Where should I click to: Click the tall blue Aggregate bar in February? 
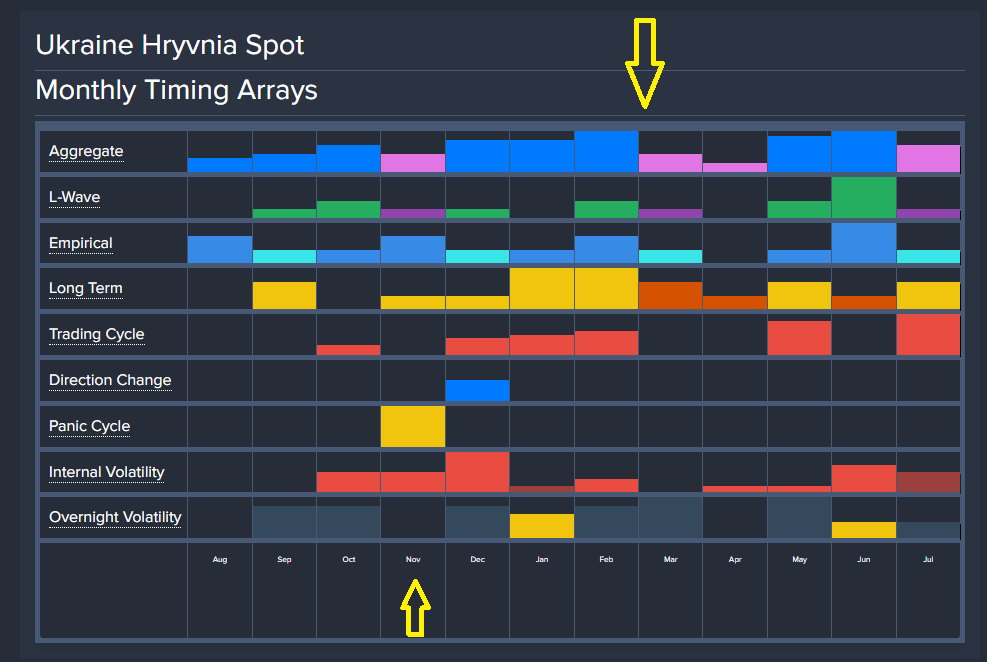pos(606,152)
